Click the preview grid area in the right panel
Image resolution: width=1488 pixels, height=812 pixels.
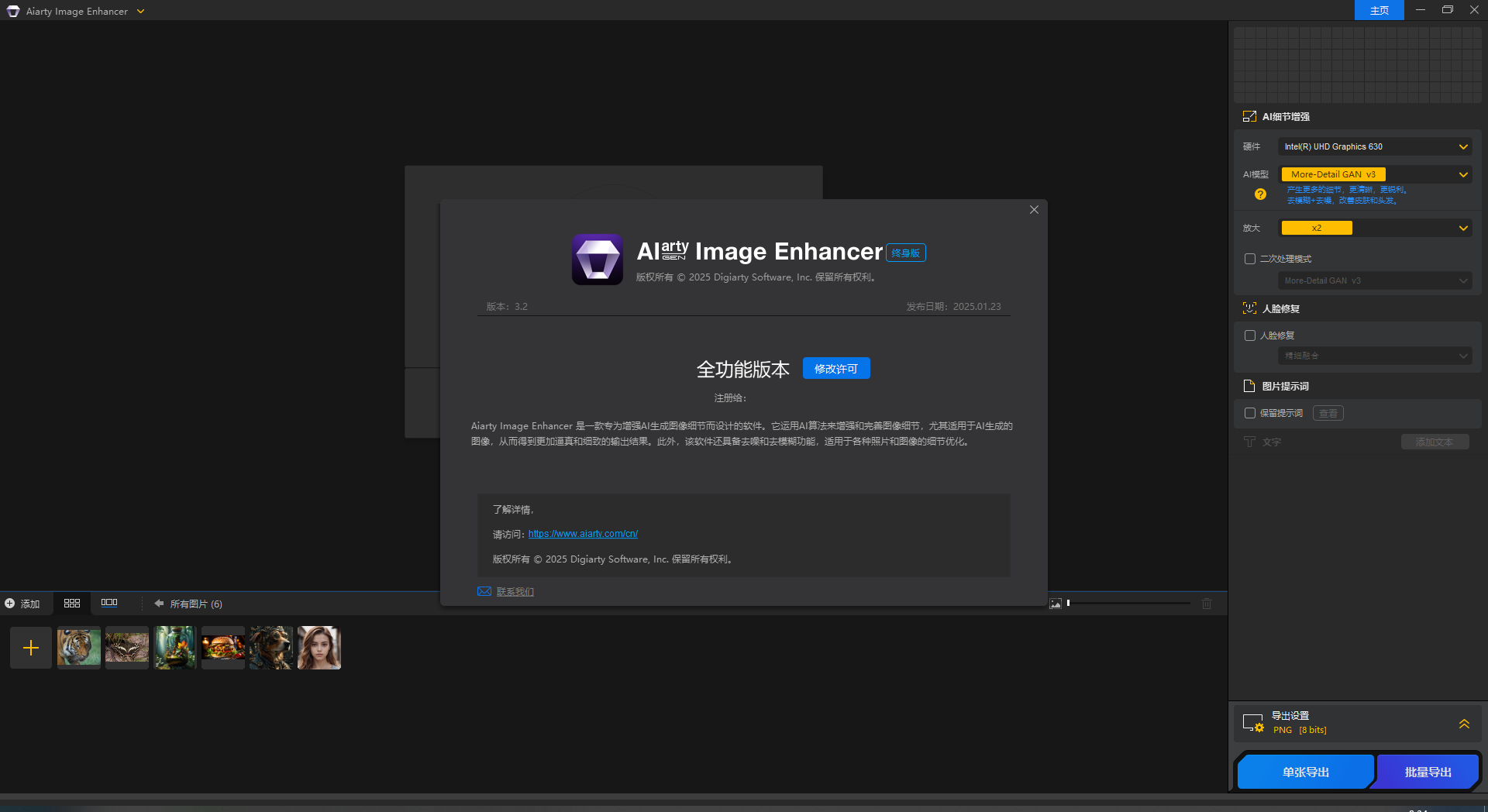click(1357, 65)
